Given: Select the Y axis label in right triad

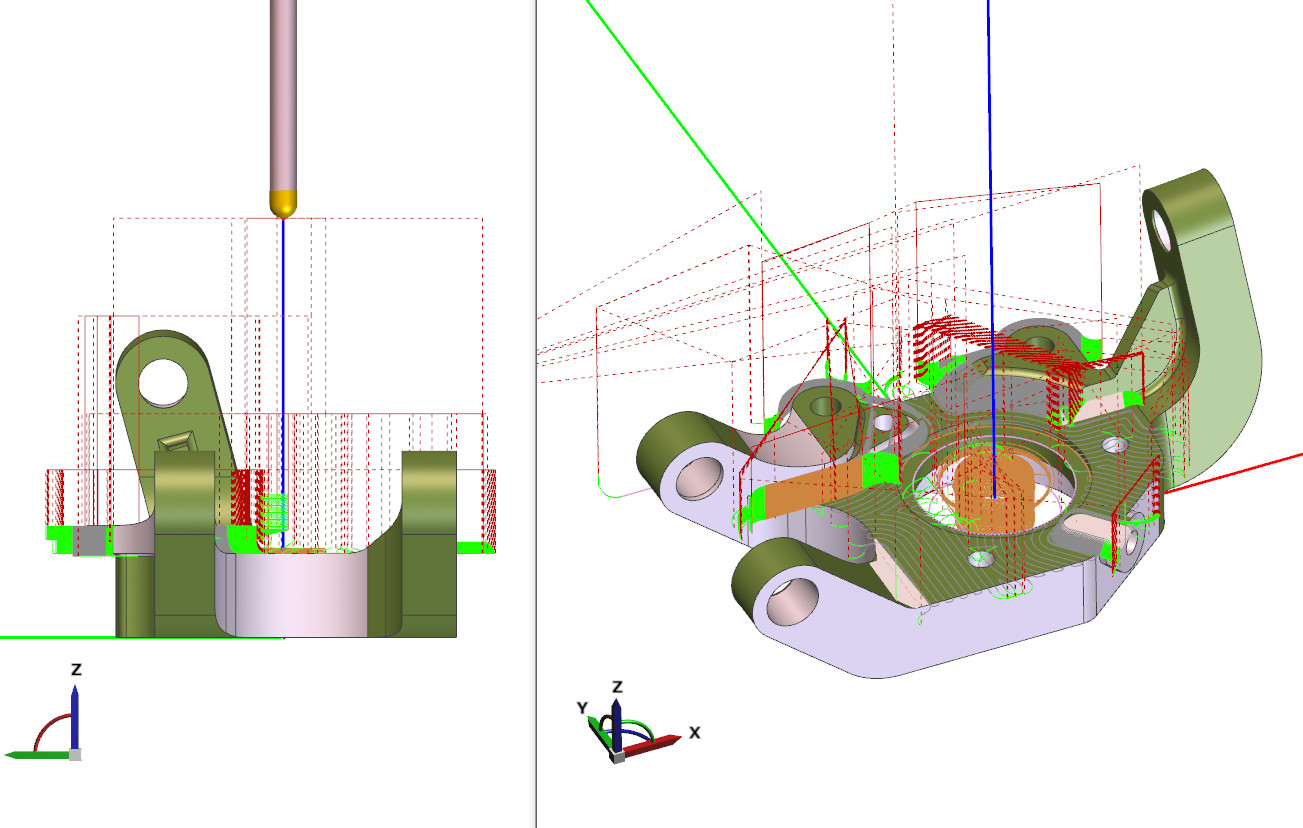Looking at the screenshot, I should (x=581, y=708).
